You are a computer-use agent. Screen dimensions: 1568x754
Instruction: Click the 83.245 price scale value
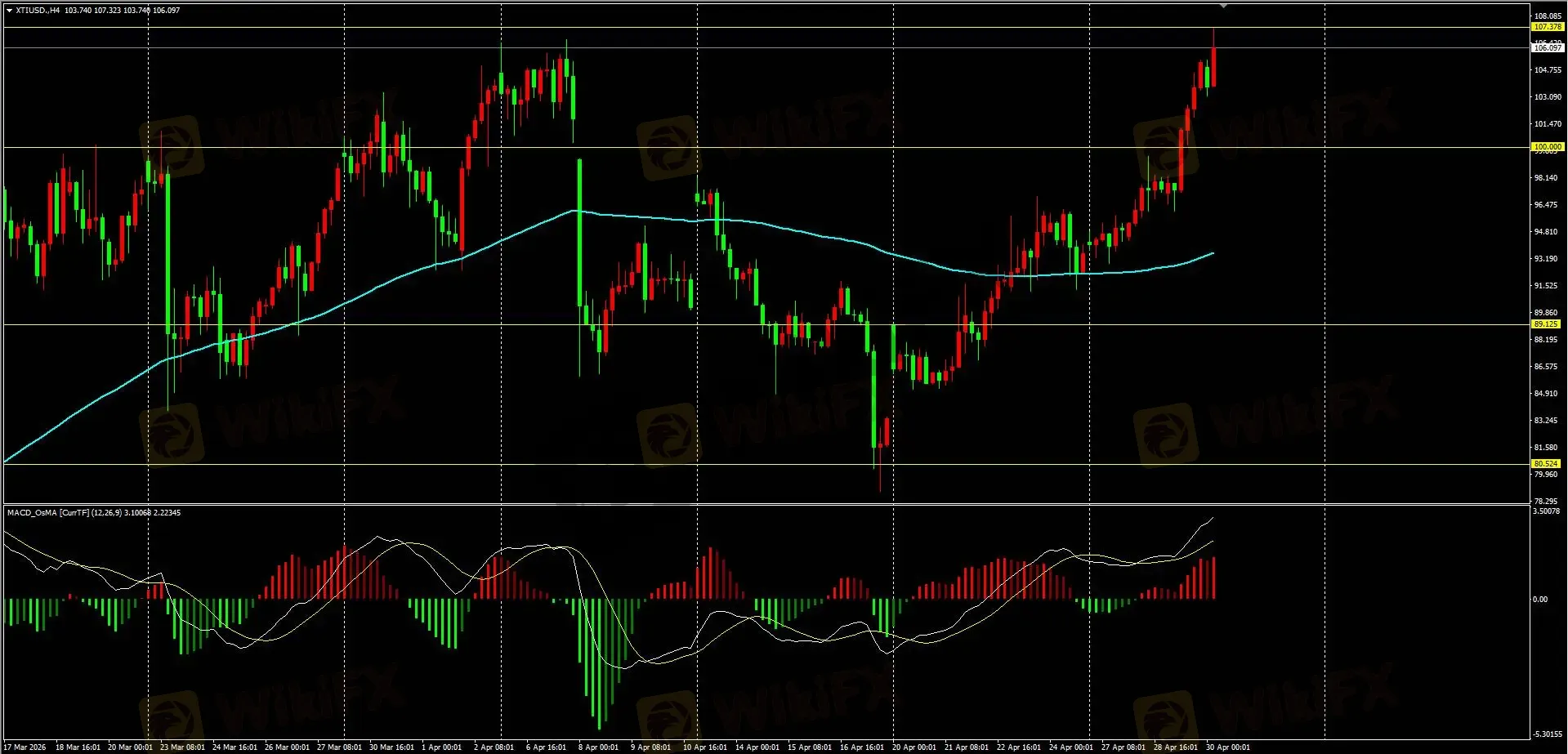1545,421
